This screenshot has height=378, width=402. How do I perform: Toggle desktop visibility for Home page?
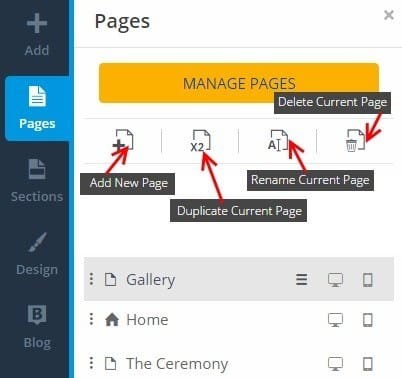[335, 320]
